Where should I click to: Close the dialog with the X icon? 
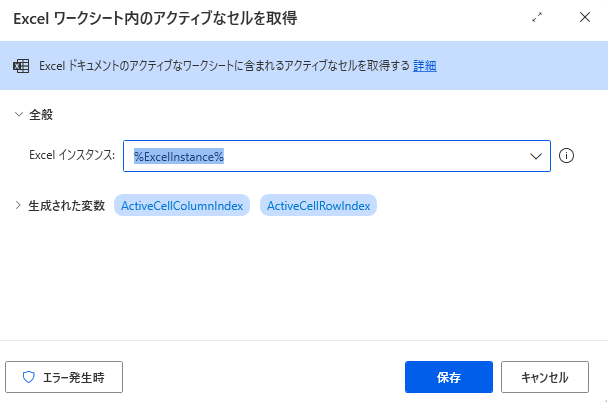pyautogui.click(x=584, y=18)
